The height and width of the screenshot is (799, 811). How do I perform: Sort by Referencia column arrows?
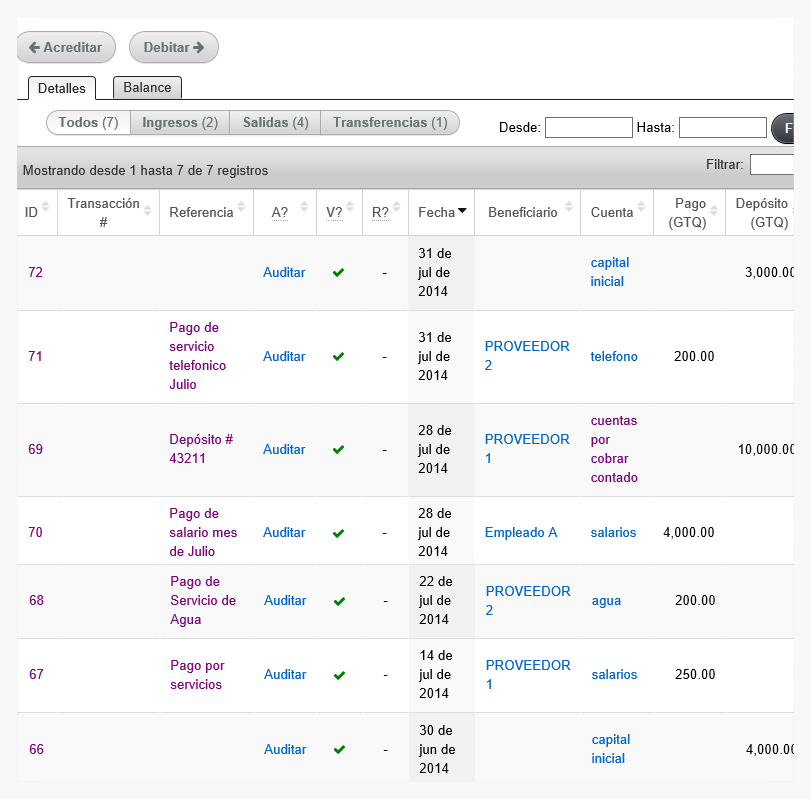(x=241, y=207)
